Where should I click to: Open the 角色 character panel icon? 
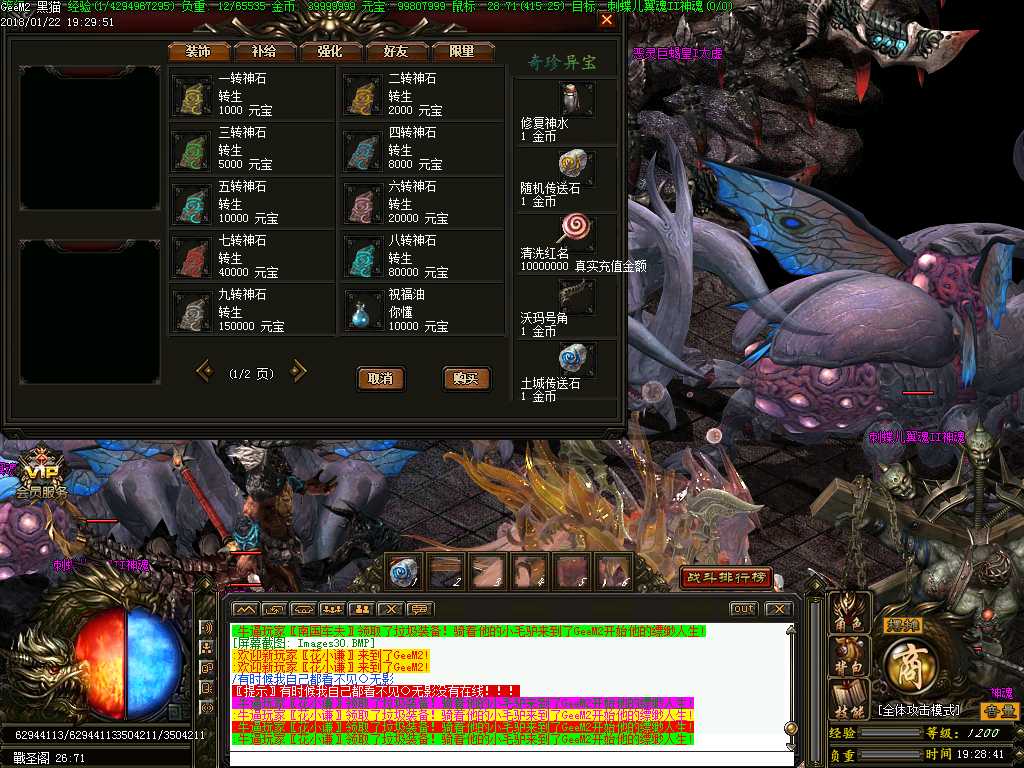[x=850, y=613]
